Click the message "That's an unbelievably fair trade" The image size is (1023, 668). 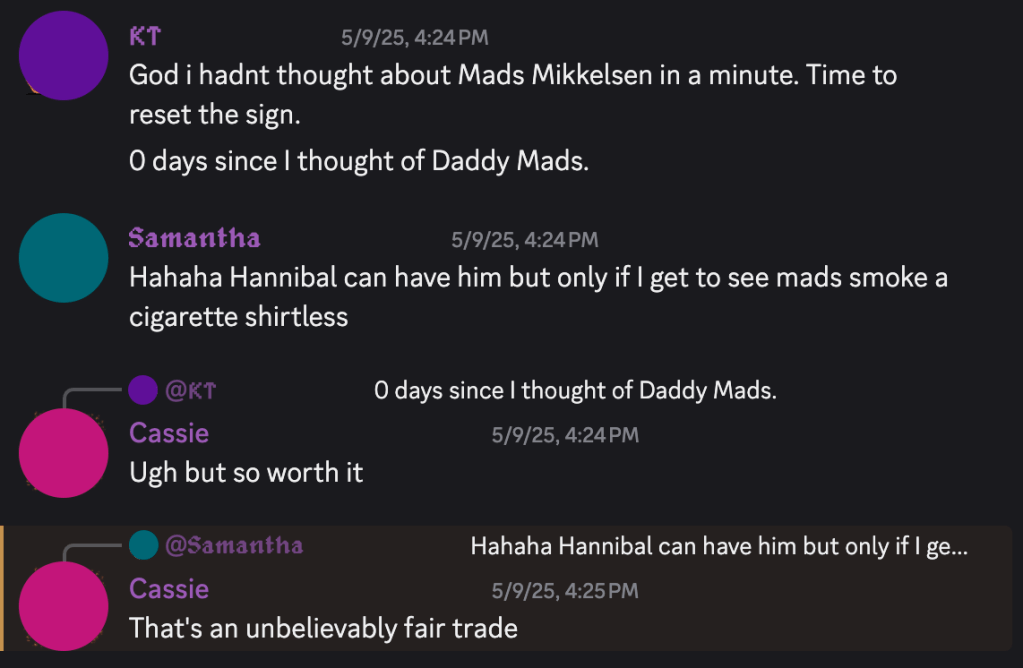[323, 628]
